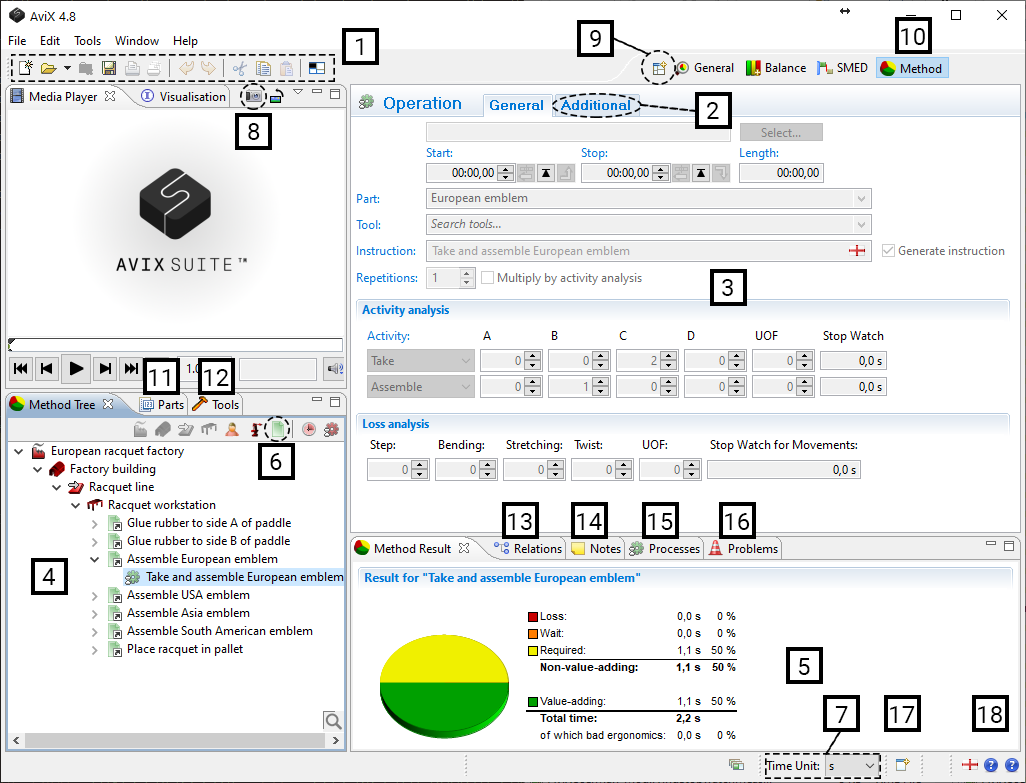The height and width of the screenshot is (783, 1026).
Task: Expand the Assemble USA emblem tree node
Action: tap(93, 593)
